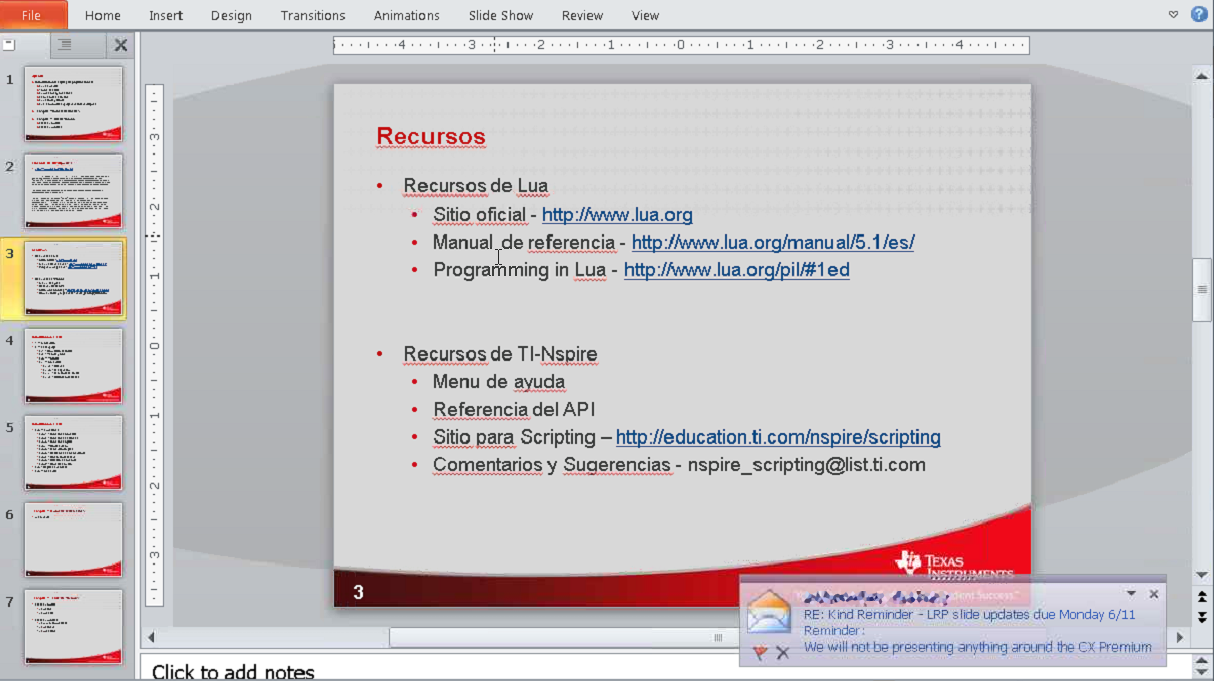
Task: Click the slide number 3 in footer
Action: 358,593
